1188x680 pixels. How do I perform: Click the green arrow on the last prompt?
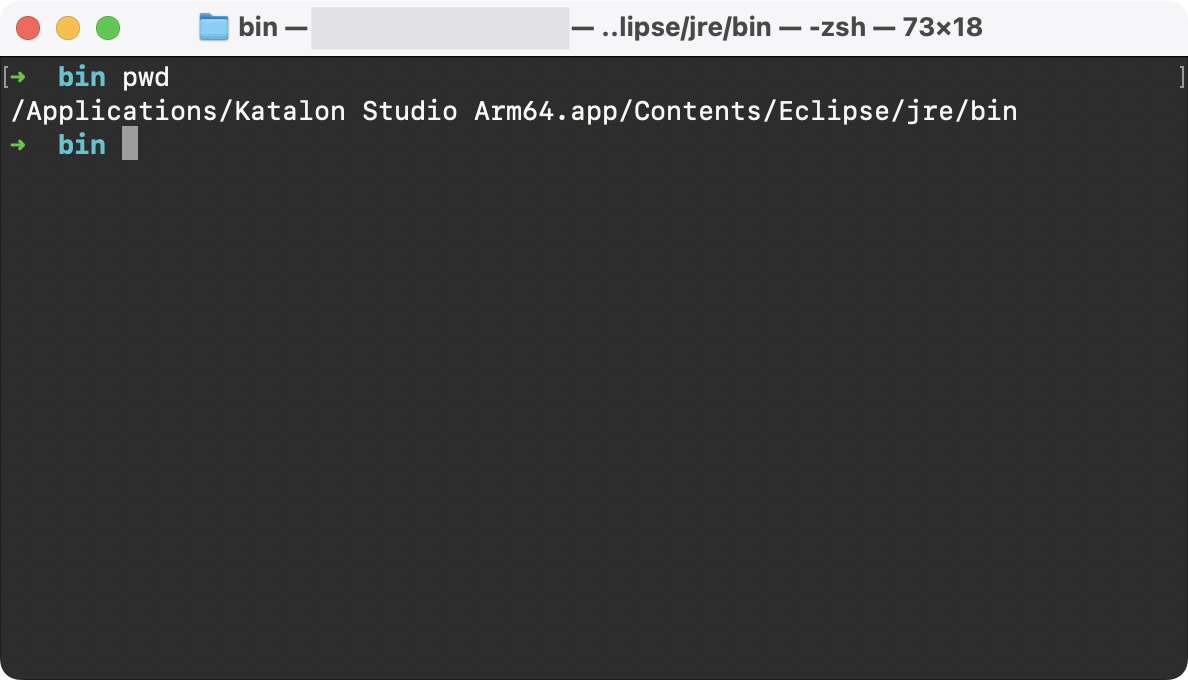pyautogui.click(x=18, y=145)
